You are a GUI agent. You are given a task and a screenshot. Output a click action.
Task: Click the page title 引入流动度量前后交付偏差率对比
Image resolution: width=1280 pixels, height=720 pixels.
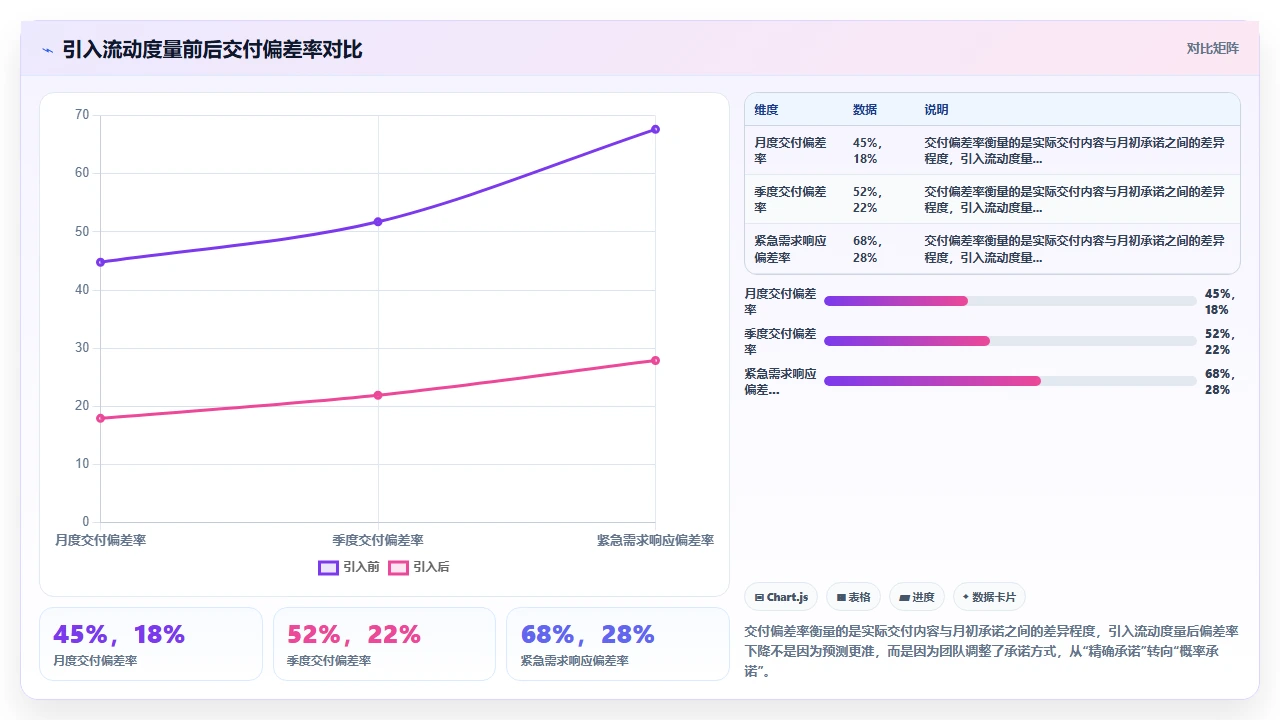pos(212,49)
